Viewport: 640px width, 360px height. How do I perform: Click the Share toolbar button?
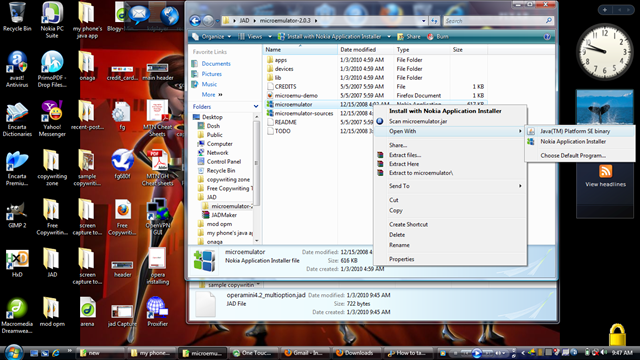point(409,37)
